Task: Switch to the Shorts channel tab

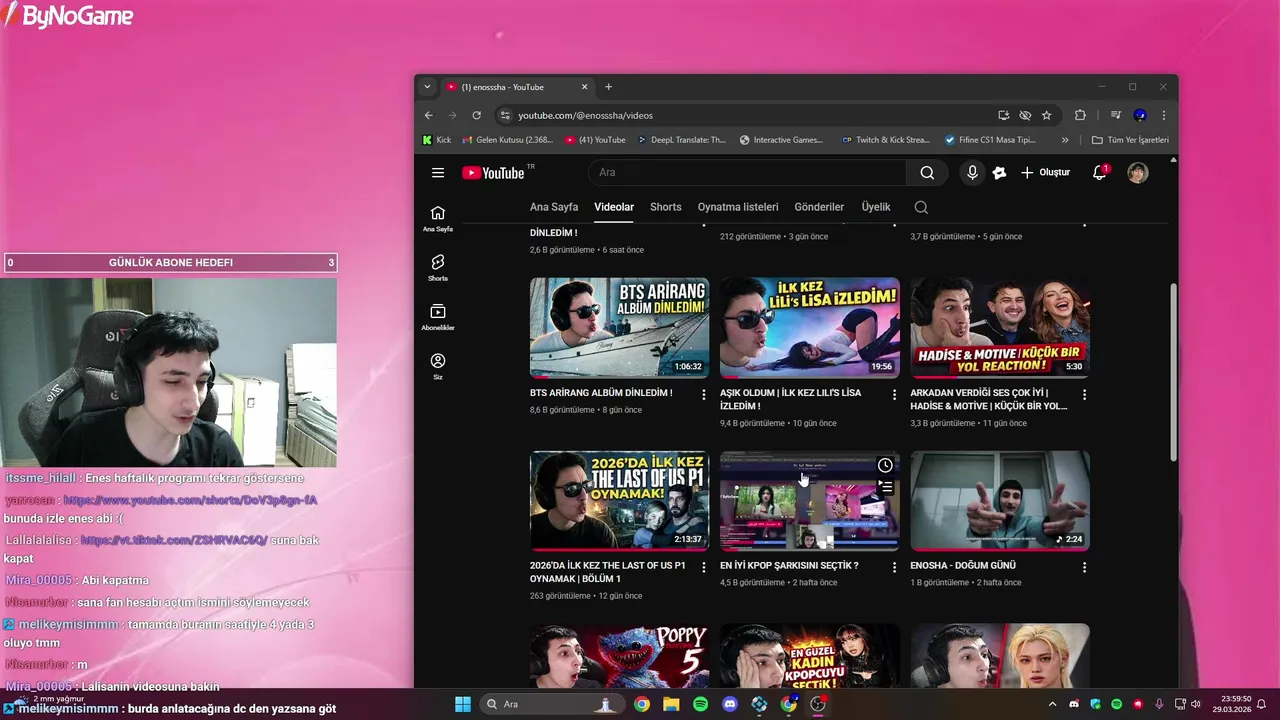Action: [665, 207]
